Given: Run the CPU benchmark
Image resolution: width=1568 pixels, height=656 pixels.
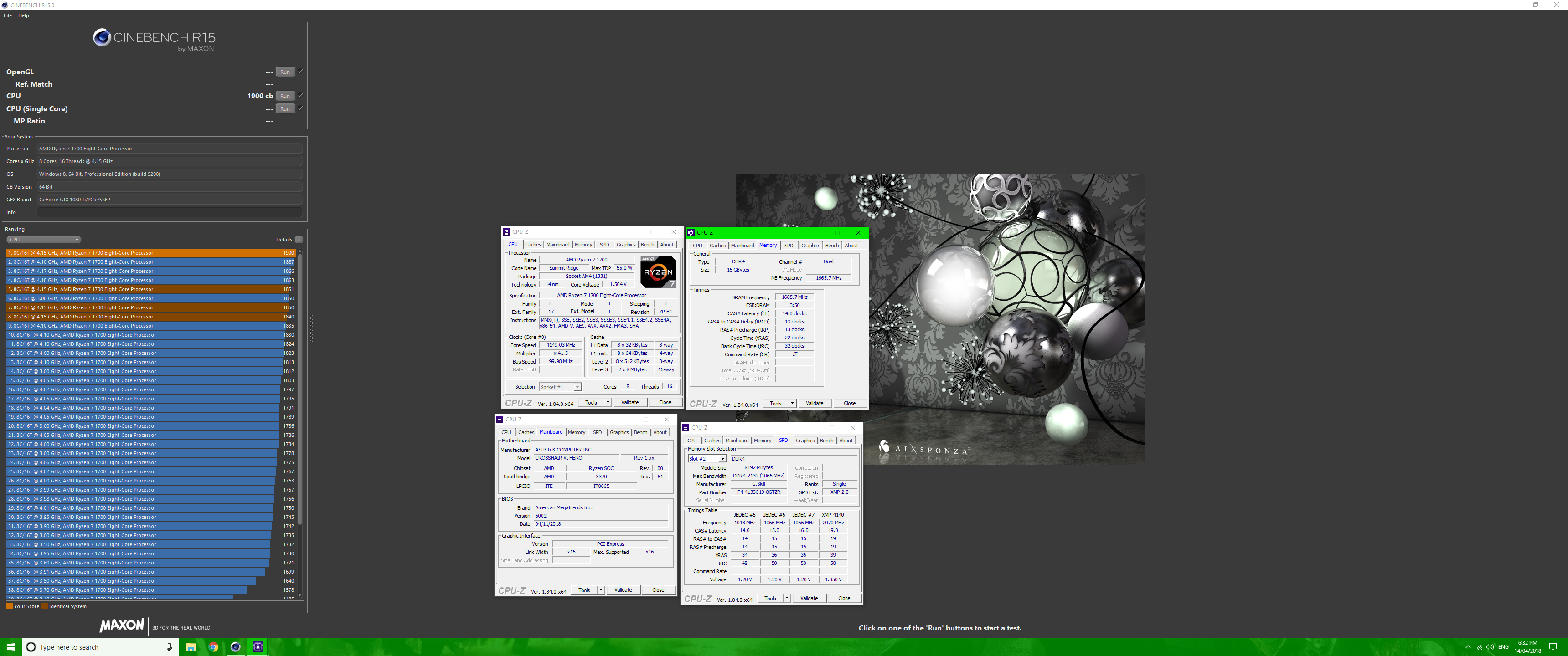Looking at the screenshot, I should click(285, 96).
